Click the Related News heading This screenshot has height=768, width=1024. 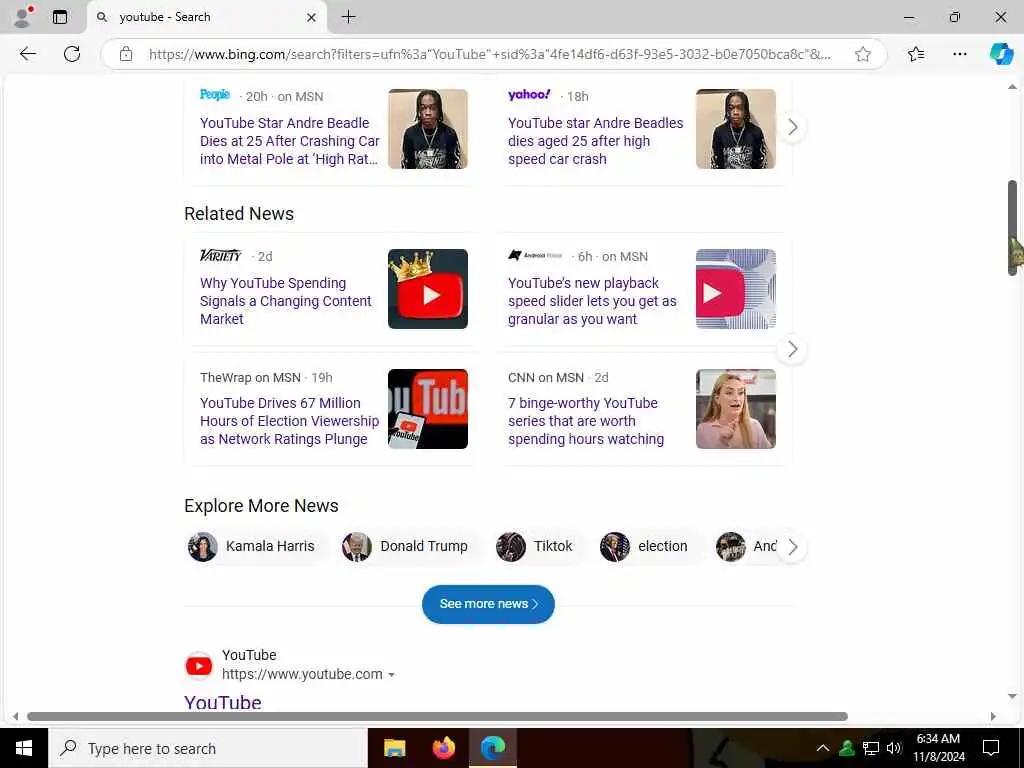tap(239, 214)
